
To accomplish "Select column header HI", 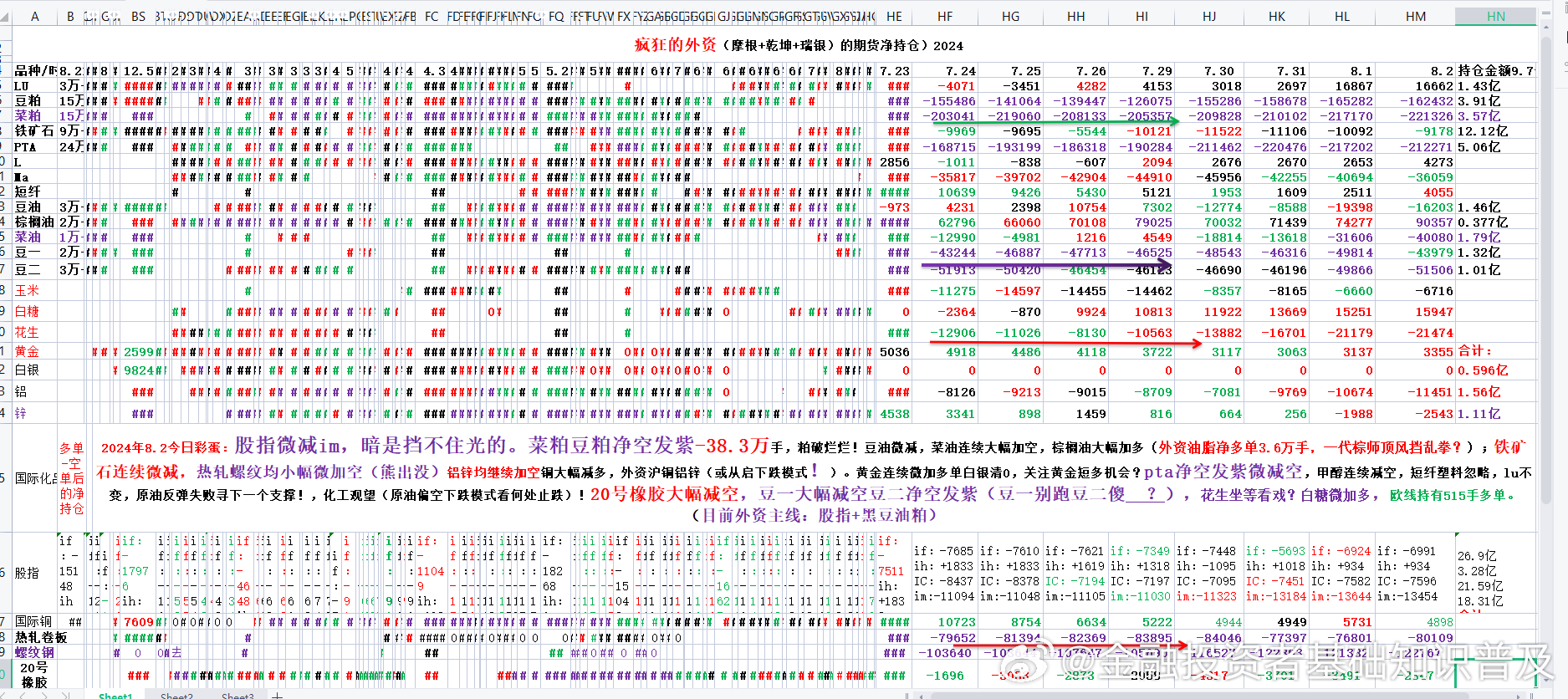I will tap(1142, 16).
